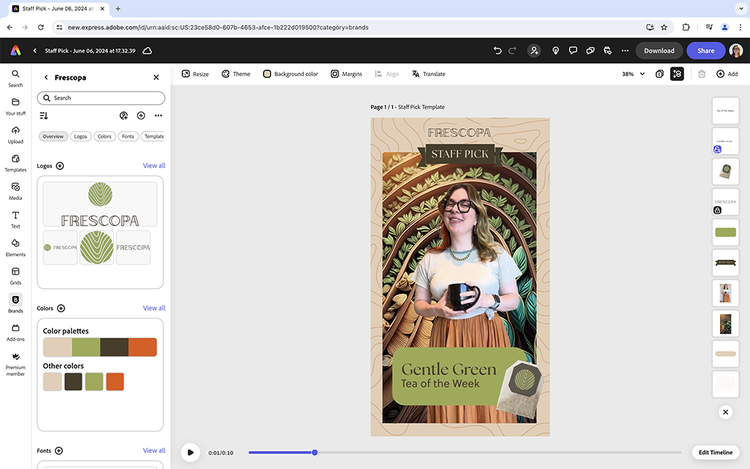This screenshot has width=750, height=469.
Task: Click View all next to Colors
Action: click(154, 308)
